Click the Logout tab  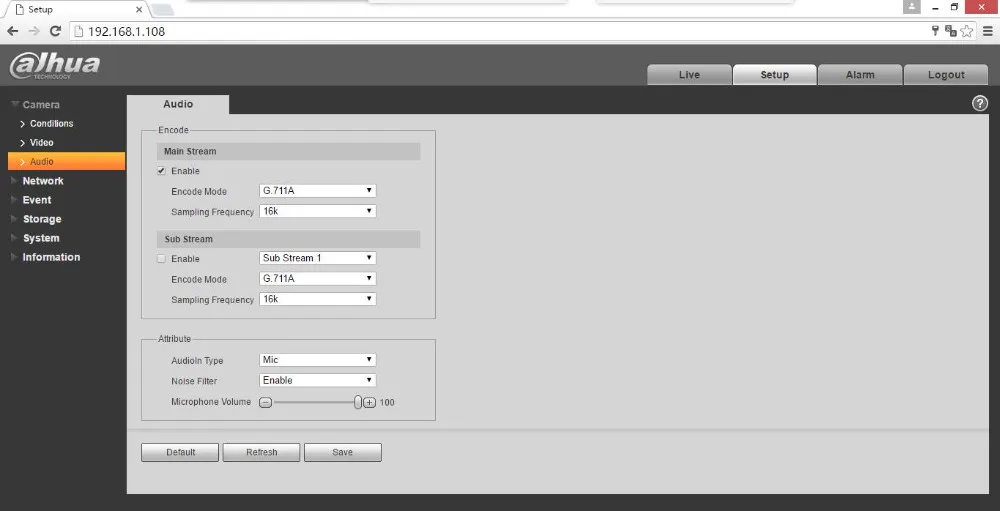pyautogui.click(x=946, y=75)
